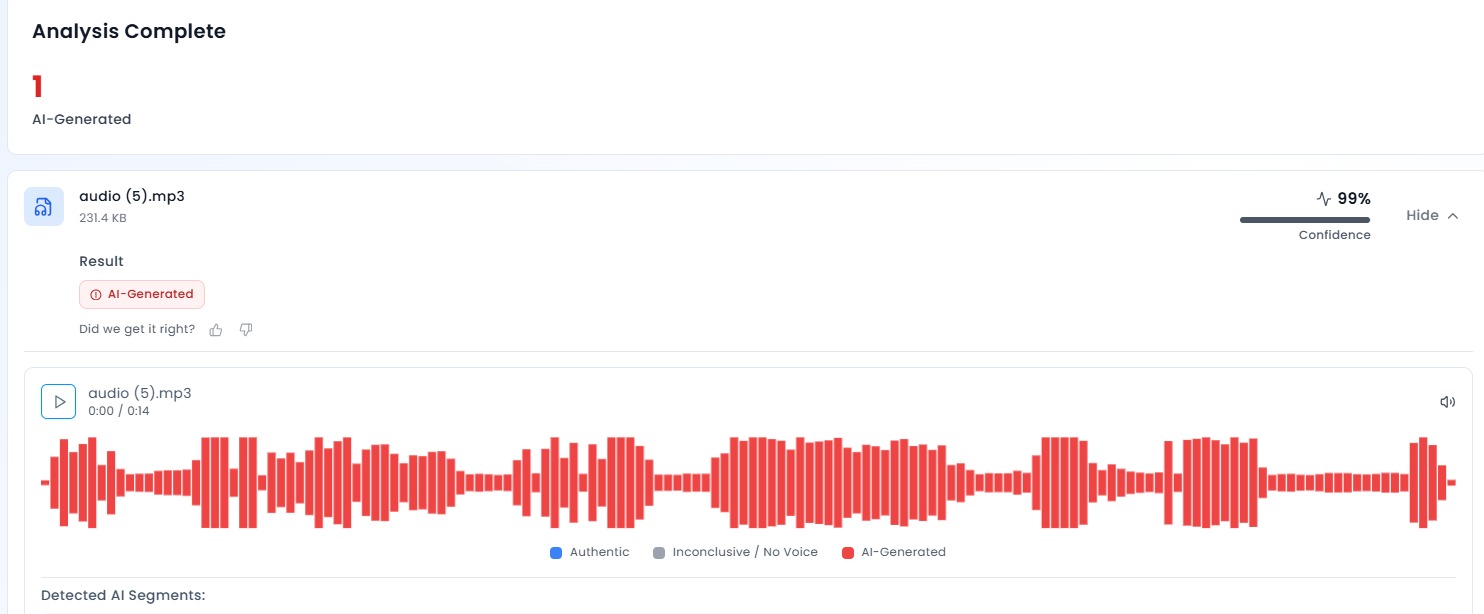Toggle the Authentic legend blue swatch
Viewport: 1484px width, 614px height.
(x=556, y=553)
